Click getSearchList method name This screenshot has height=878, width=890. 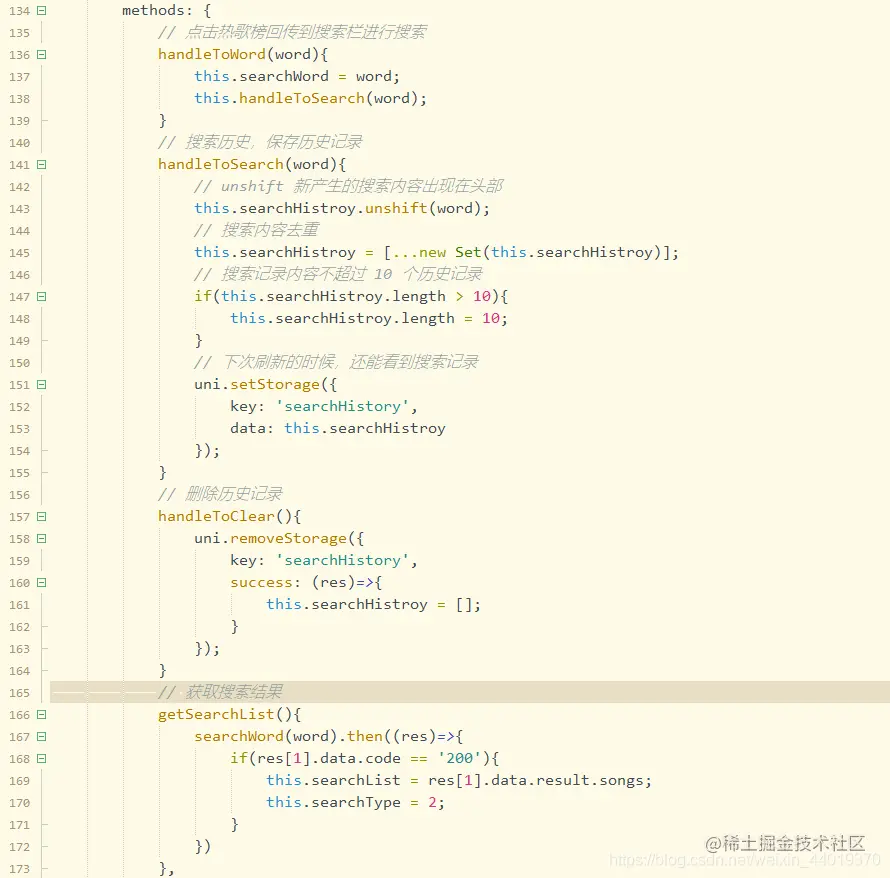(216, 715)
